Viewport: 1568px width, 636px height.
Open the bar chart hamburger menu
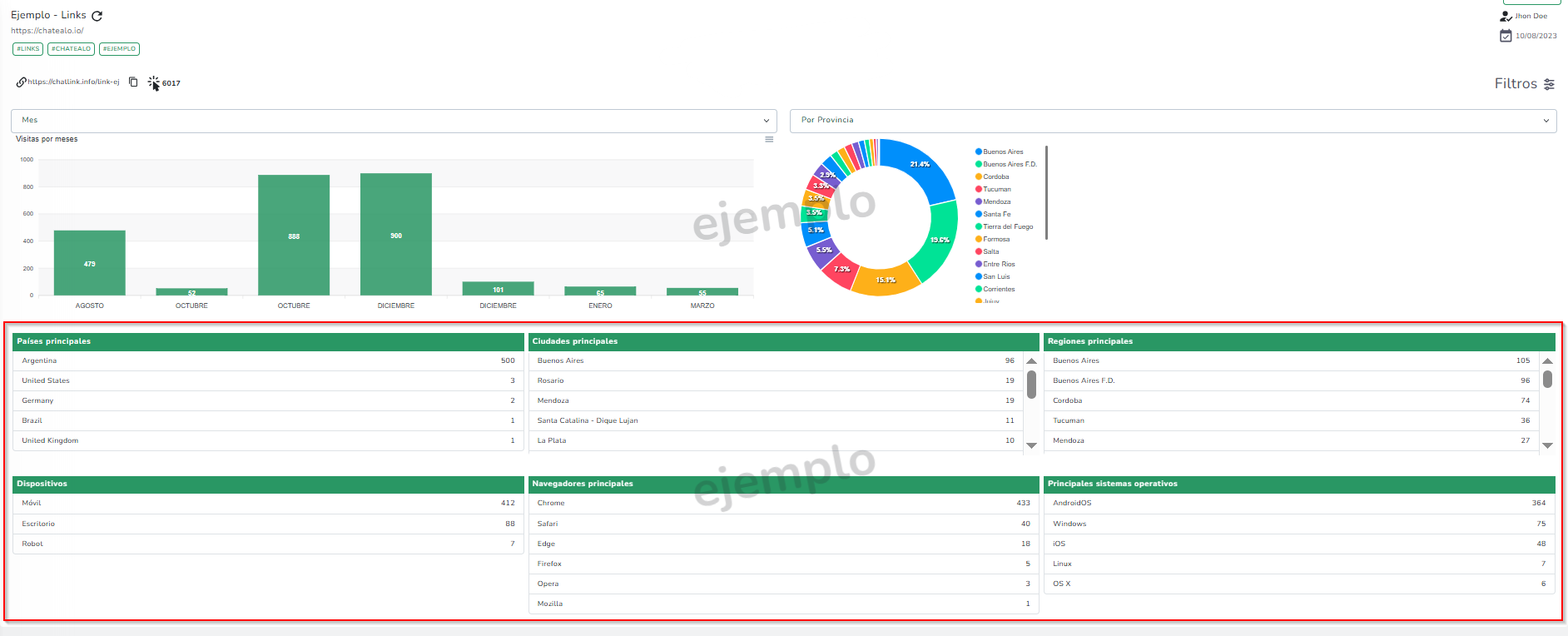pos(769,140)
